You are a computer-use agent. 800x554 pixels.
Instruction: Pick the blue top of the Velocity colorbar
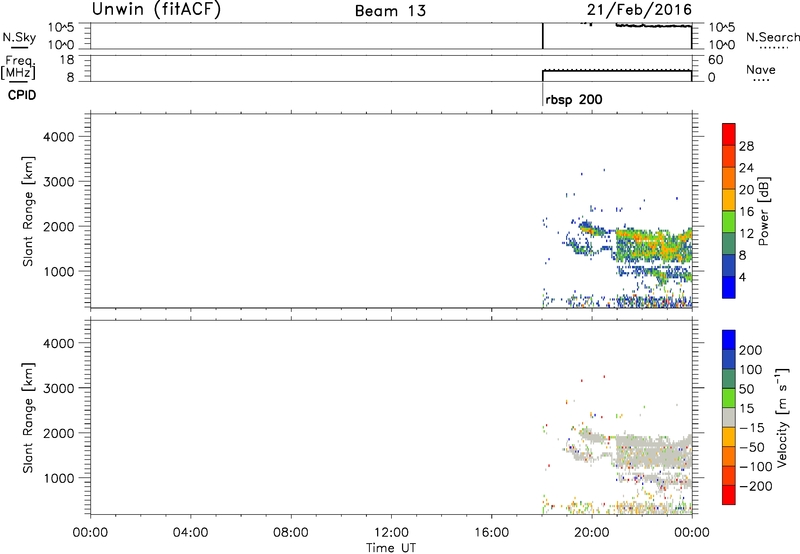pos(729,339)
